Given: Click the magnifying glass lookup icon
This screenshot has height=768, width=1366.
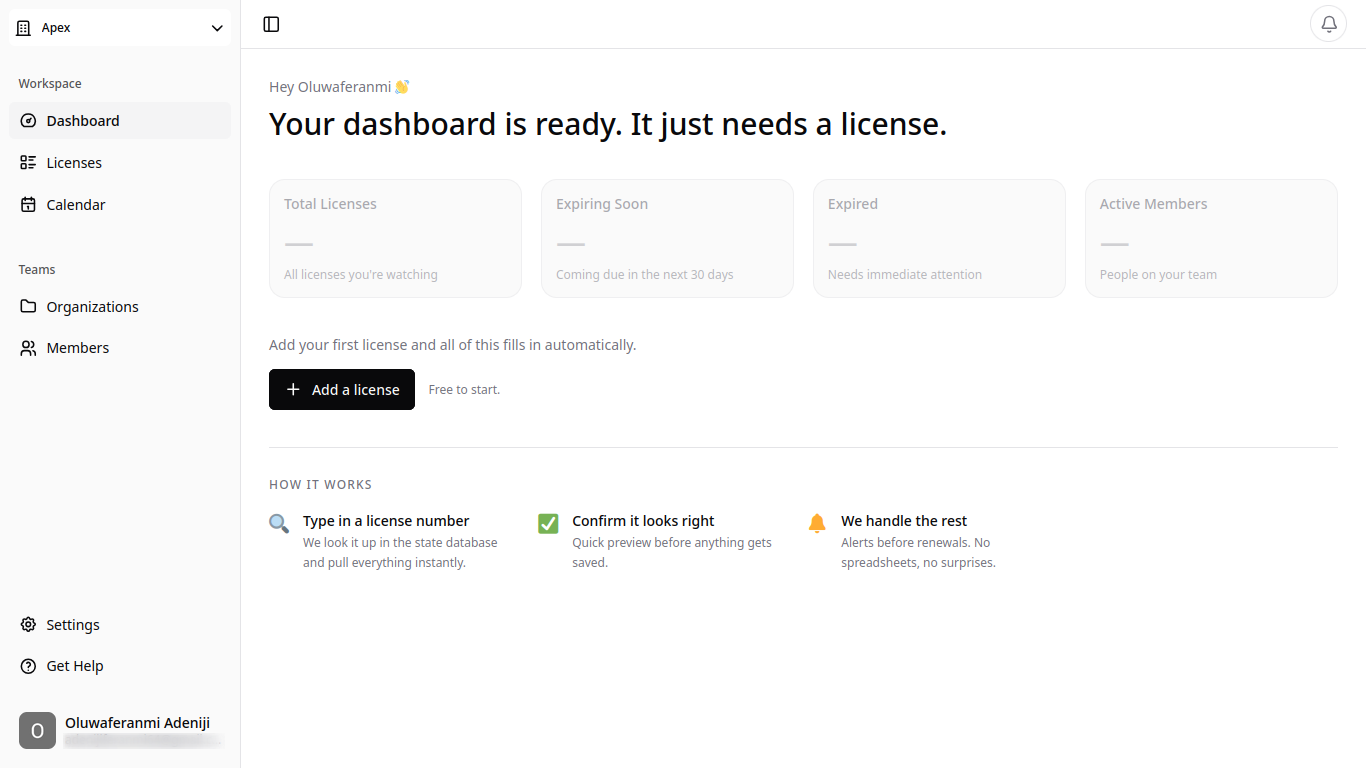Looking at the screenshot, I should click(x=279, y=523).
